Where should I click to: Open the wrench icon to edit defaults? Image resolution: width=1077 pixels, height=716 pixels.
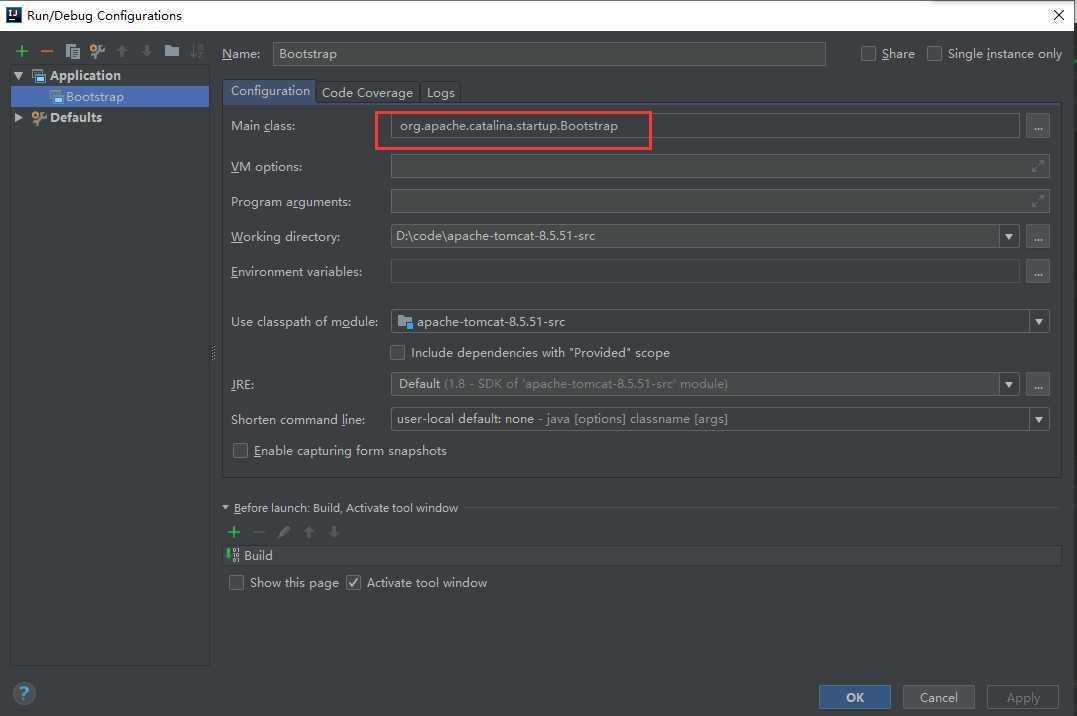[x=97, y=52]
